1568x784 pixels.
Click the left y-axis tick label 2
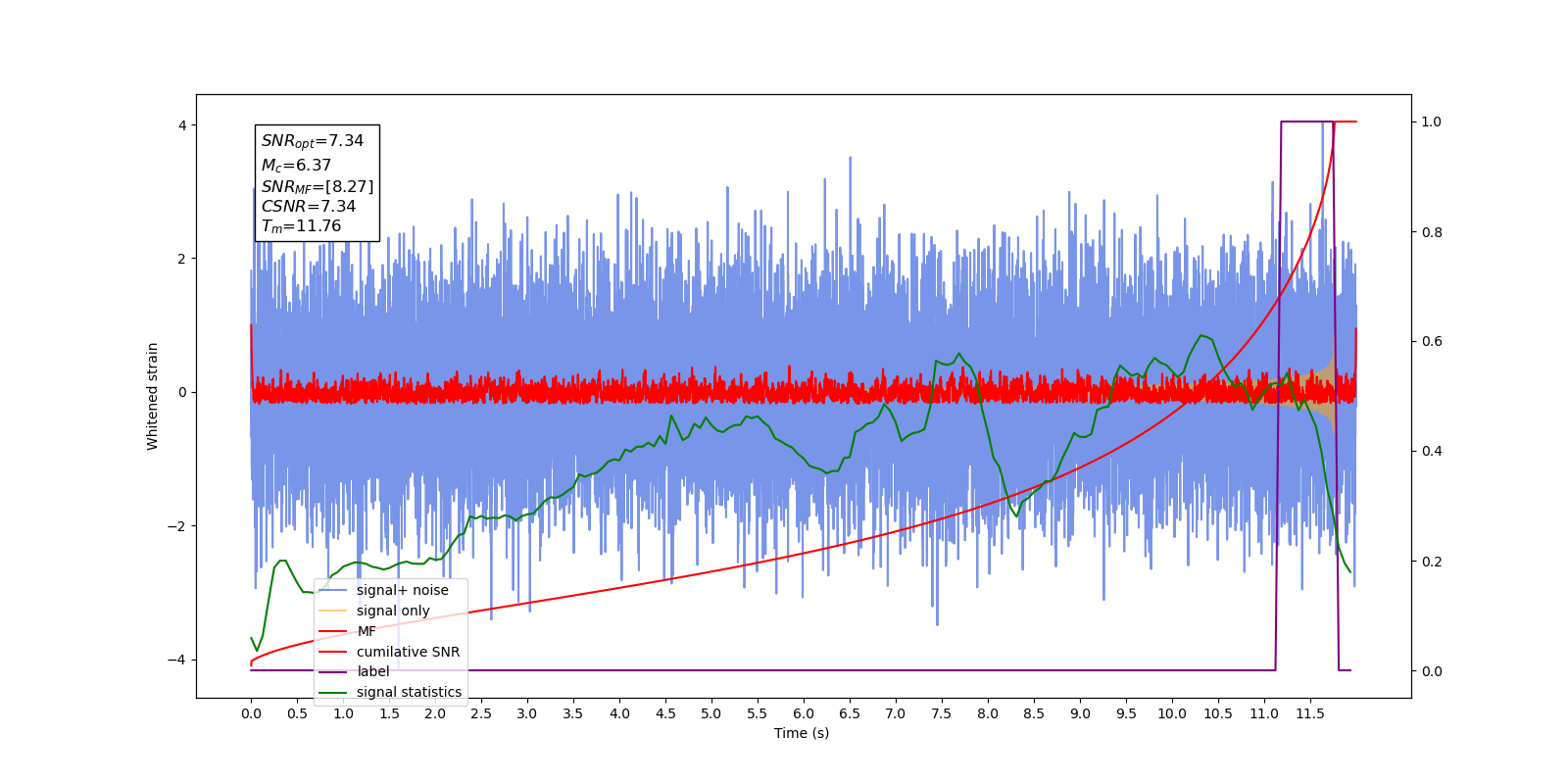click(x=182, y=259)
